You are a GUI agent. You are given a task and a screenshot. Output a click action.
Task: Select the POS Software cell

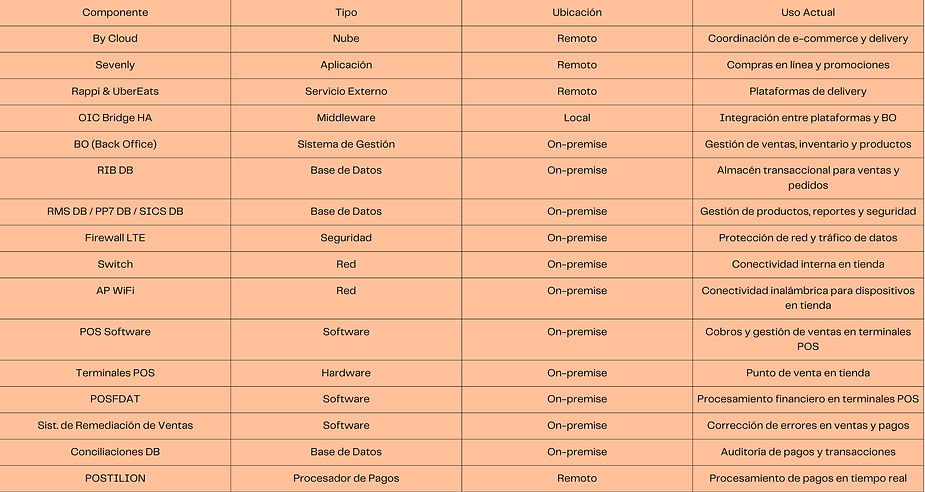[x=115, y=340]
